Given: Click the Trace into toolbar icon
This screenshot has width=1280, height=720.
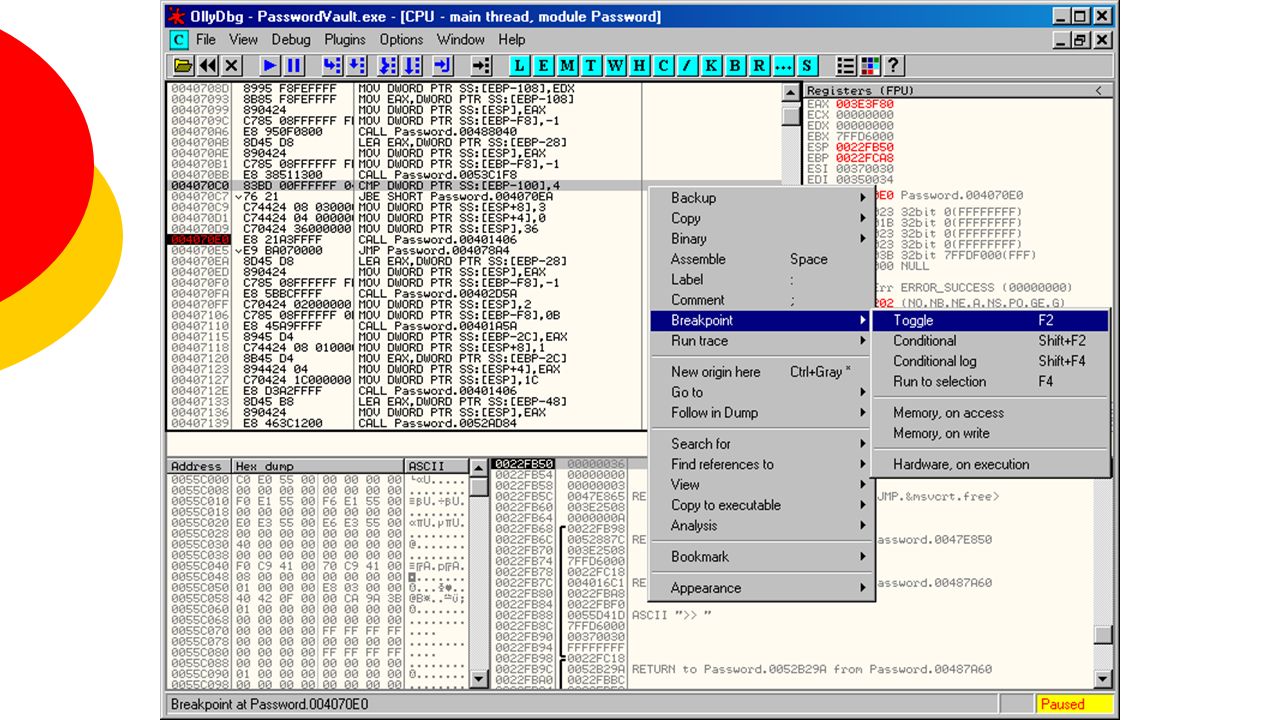Looking at the screenshot, I should coord(389,65).
